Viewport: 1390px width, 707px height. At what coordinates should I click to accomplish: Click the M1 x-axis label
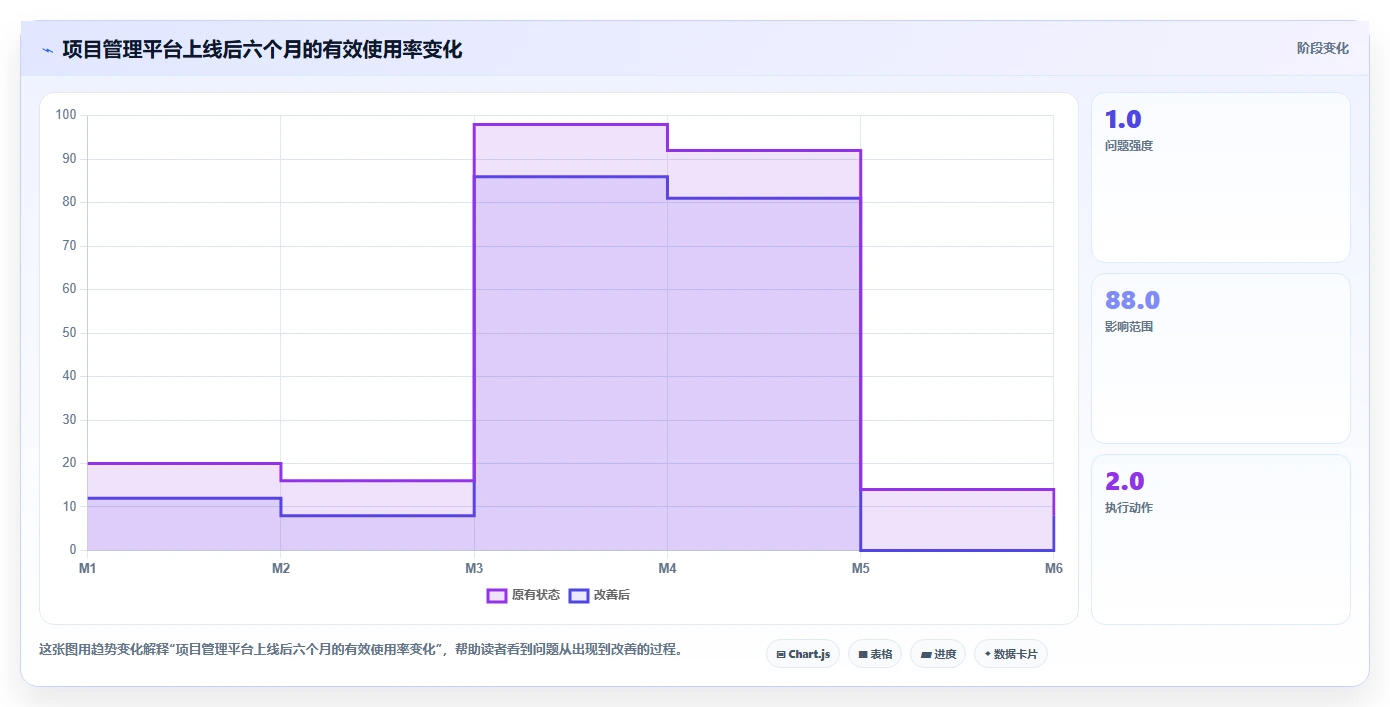pyautogui.click(x=87, y=568)
